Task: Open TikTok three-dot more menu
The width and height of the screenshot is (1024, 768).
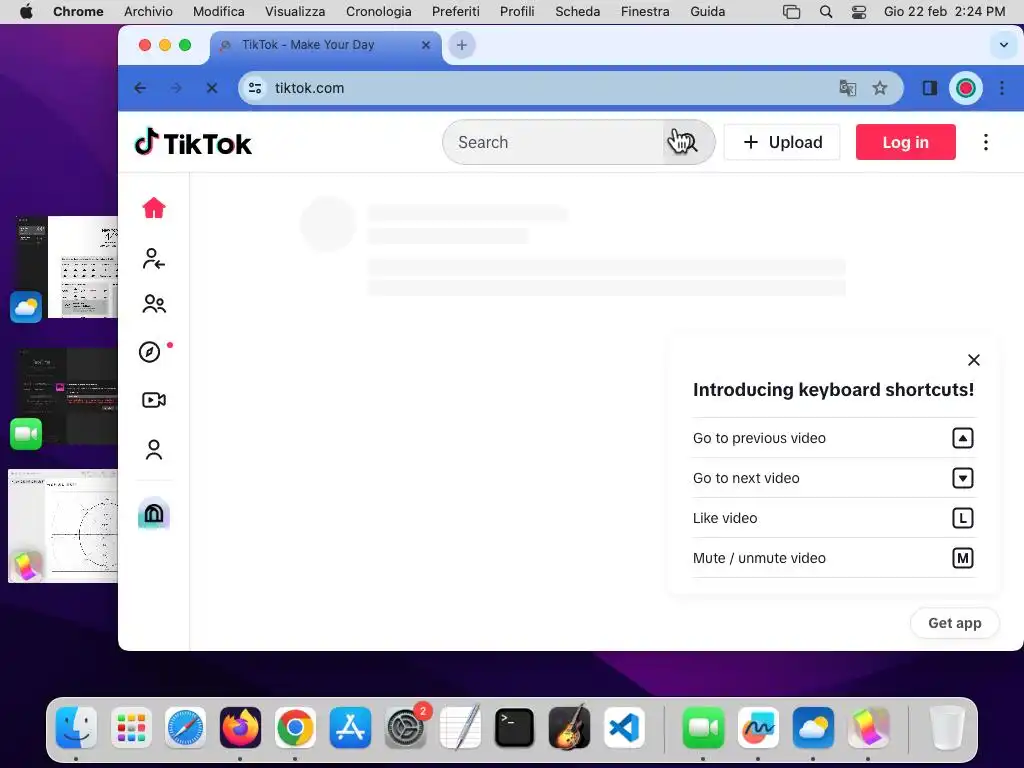Action: tap(986, 142)
